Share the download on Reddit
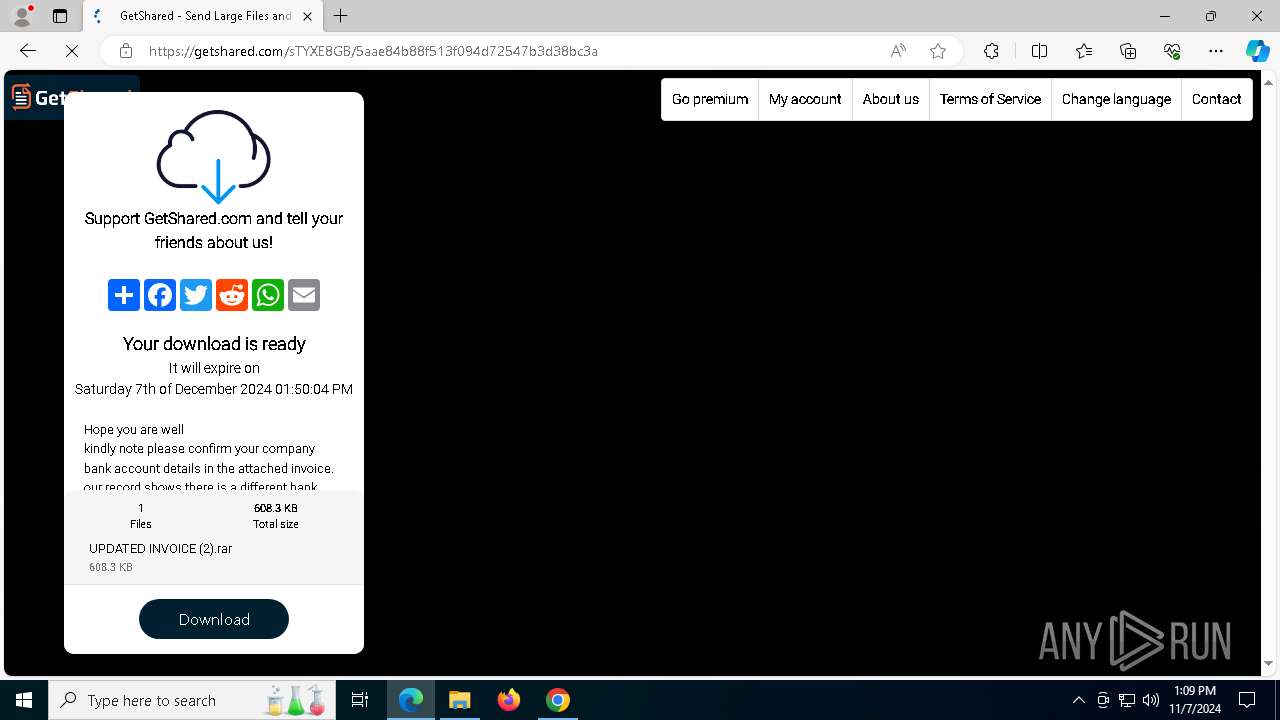Image resolution: width=1280 pixels, height=720 pixels. point(232,295)
